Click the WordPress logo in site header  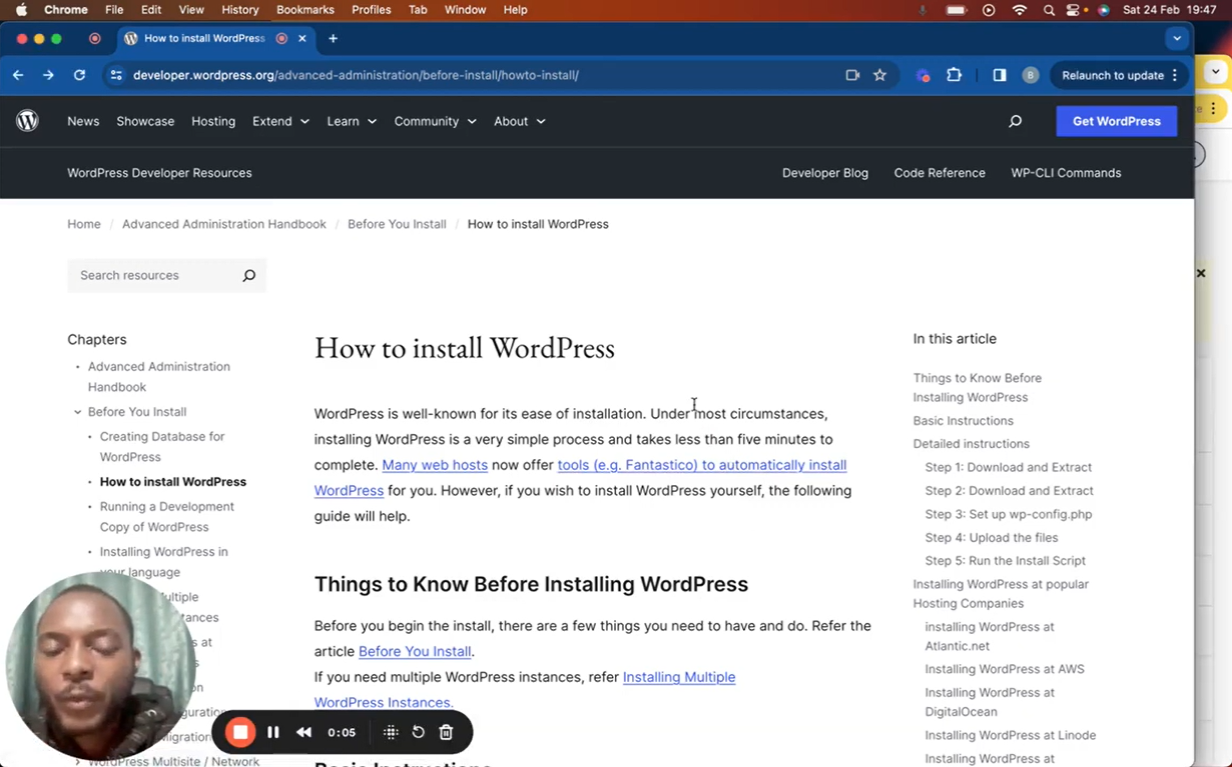[x=27, y=121]
